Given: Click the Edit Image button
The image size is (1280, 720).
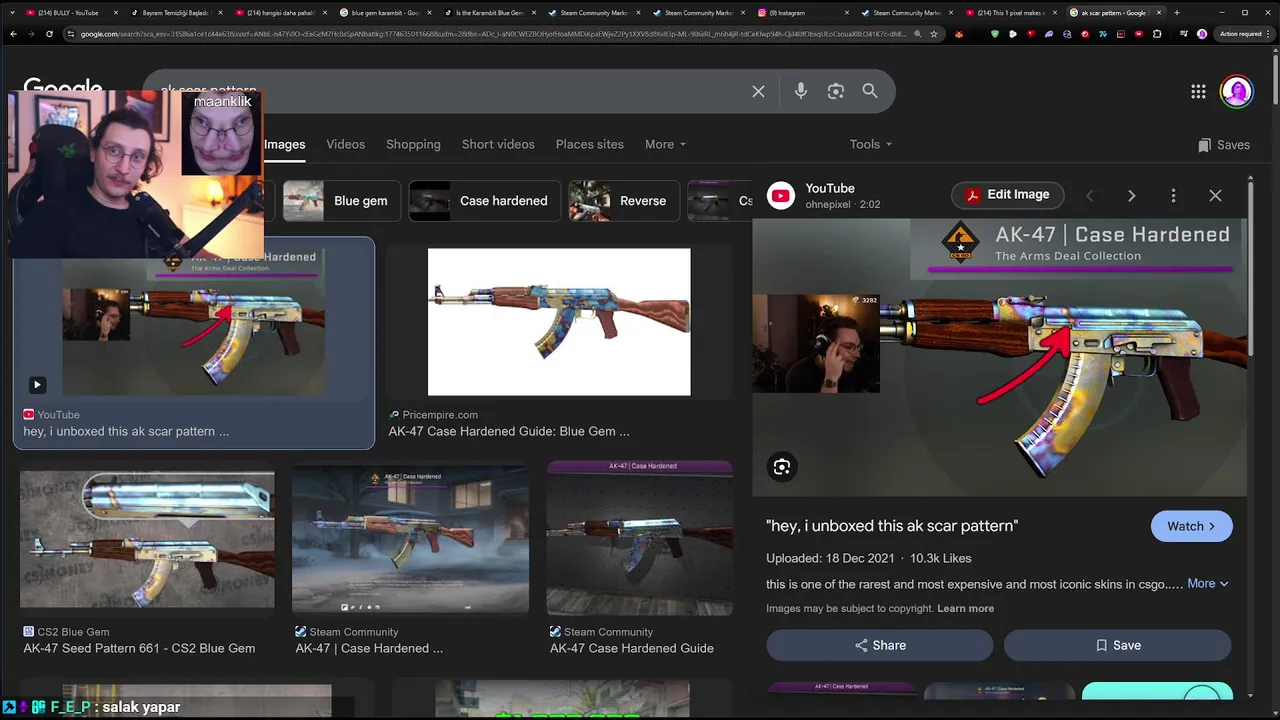Looking at the screenshot, I should (1007, 195).
